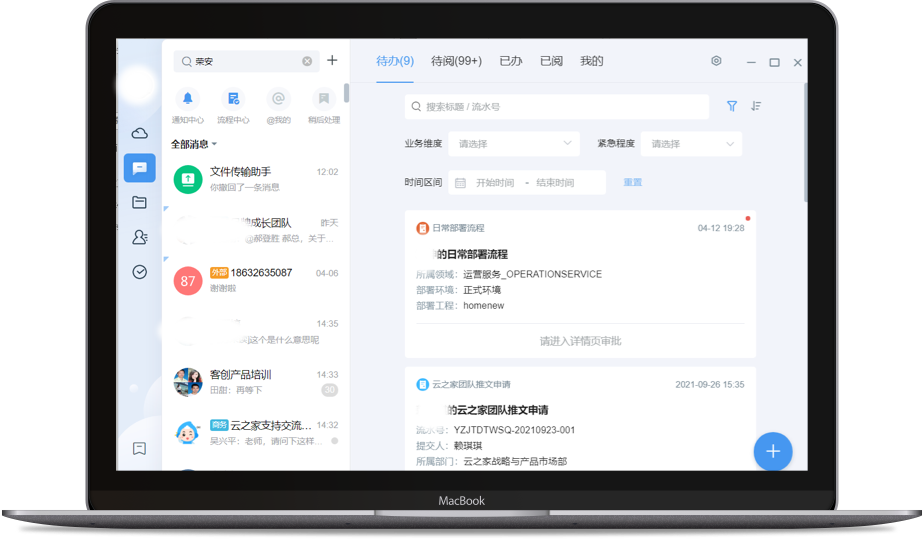Click the homenew project value
Image resolution: width=924 pixels, height=541 pixels.
(x=484, y=306)
